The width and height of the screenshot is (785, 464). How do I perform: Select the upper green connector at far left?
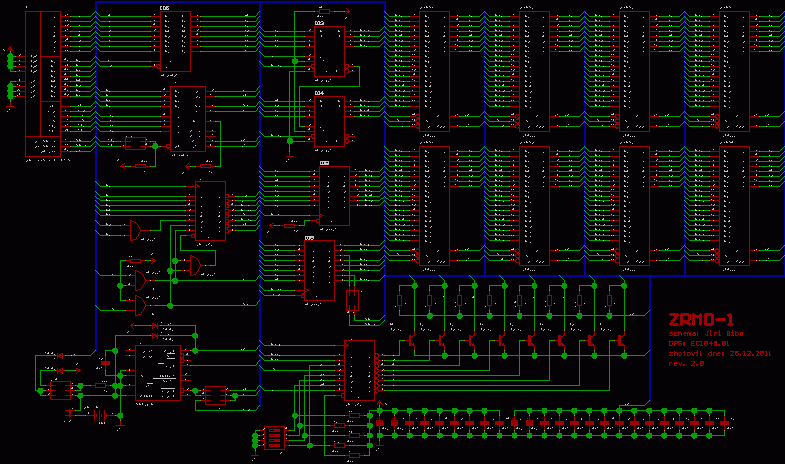[x=11, y=61]
